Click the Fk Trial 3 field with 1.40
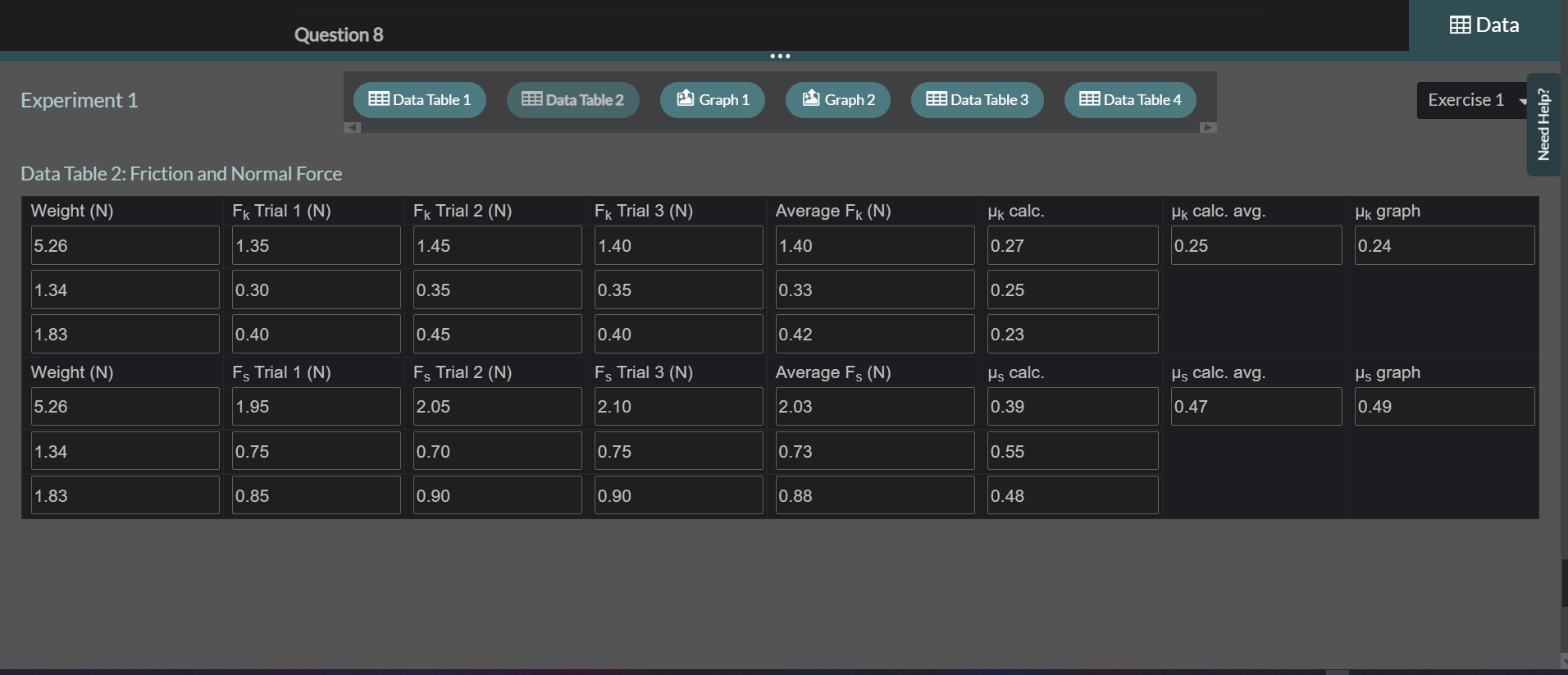This screenshot has width=1568, height=675. click(679, 245)
